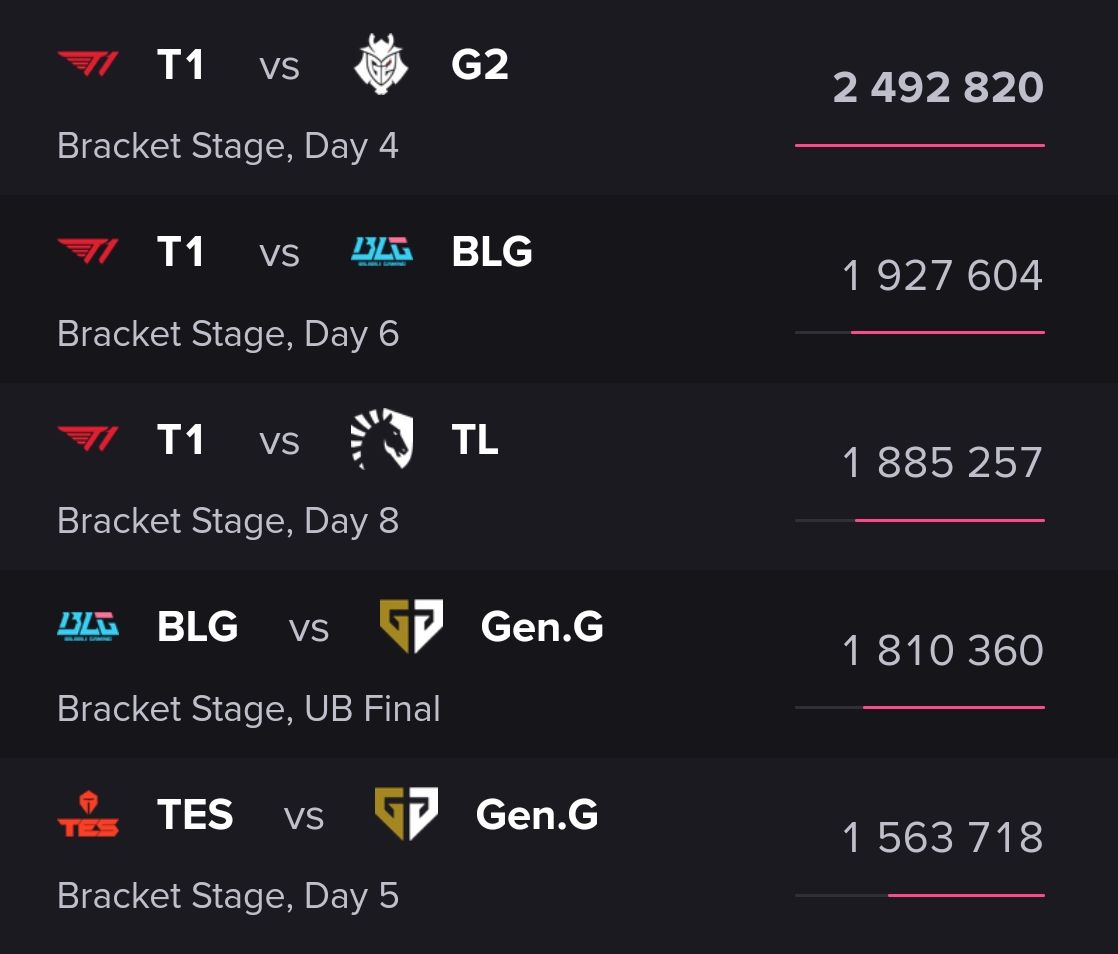Image resolution: width=1118 pixels, height=954 pixels.
Task: Click the "Bracket Stage, Day 4" label
Action: click(x=228, y=146)
